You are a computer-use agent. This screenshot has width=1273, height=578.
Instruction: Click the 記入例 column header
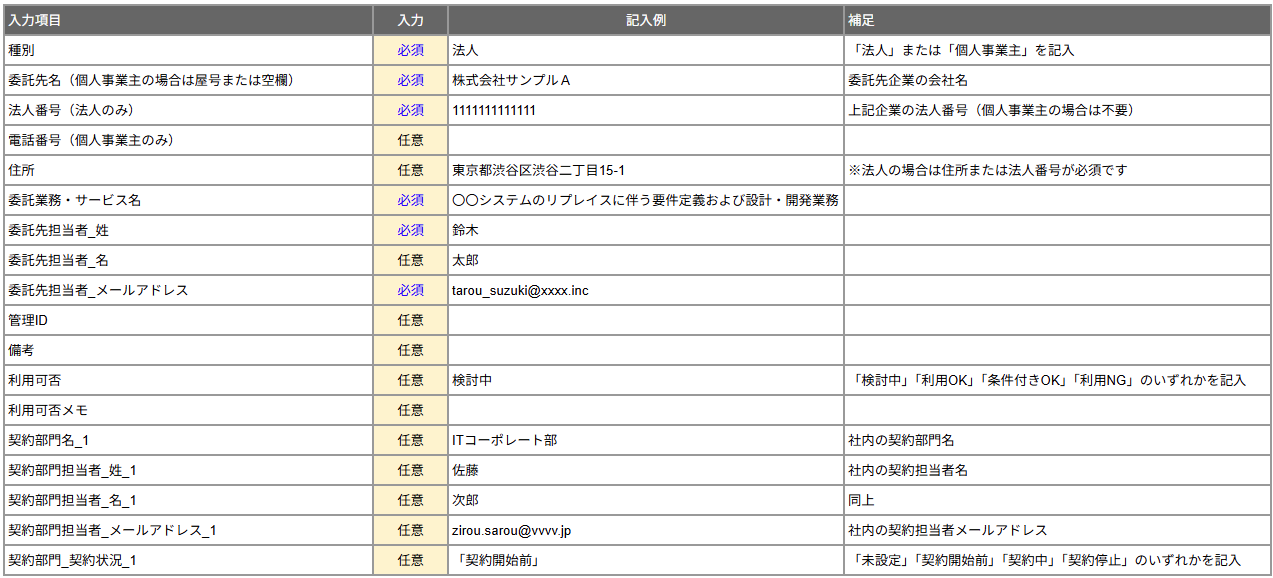(645, 20)
